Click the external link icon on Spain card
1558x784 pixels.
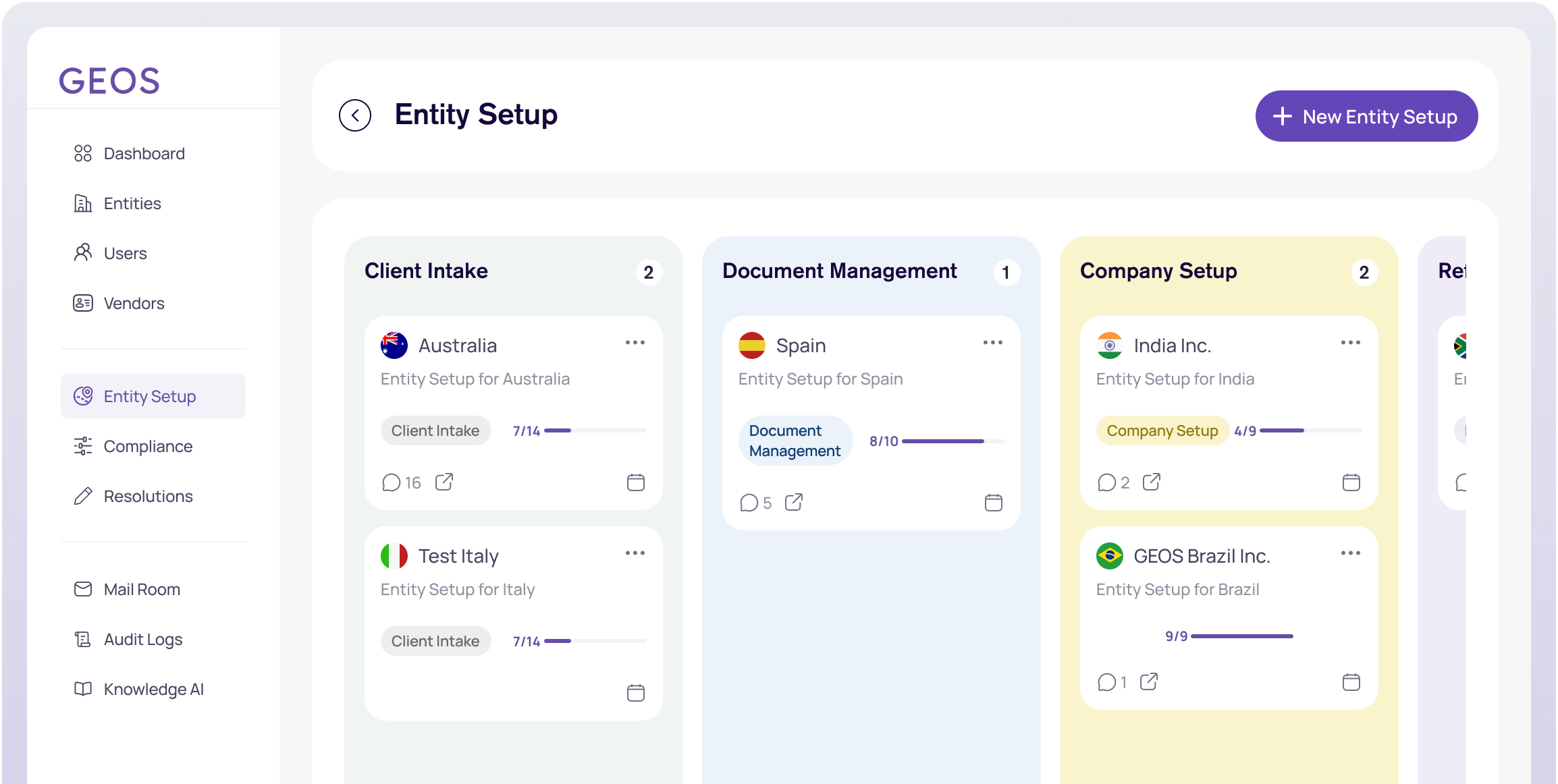coord(794,502)
